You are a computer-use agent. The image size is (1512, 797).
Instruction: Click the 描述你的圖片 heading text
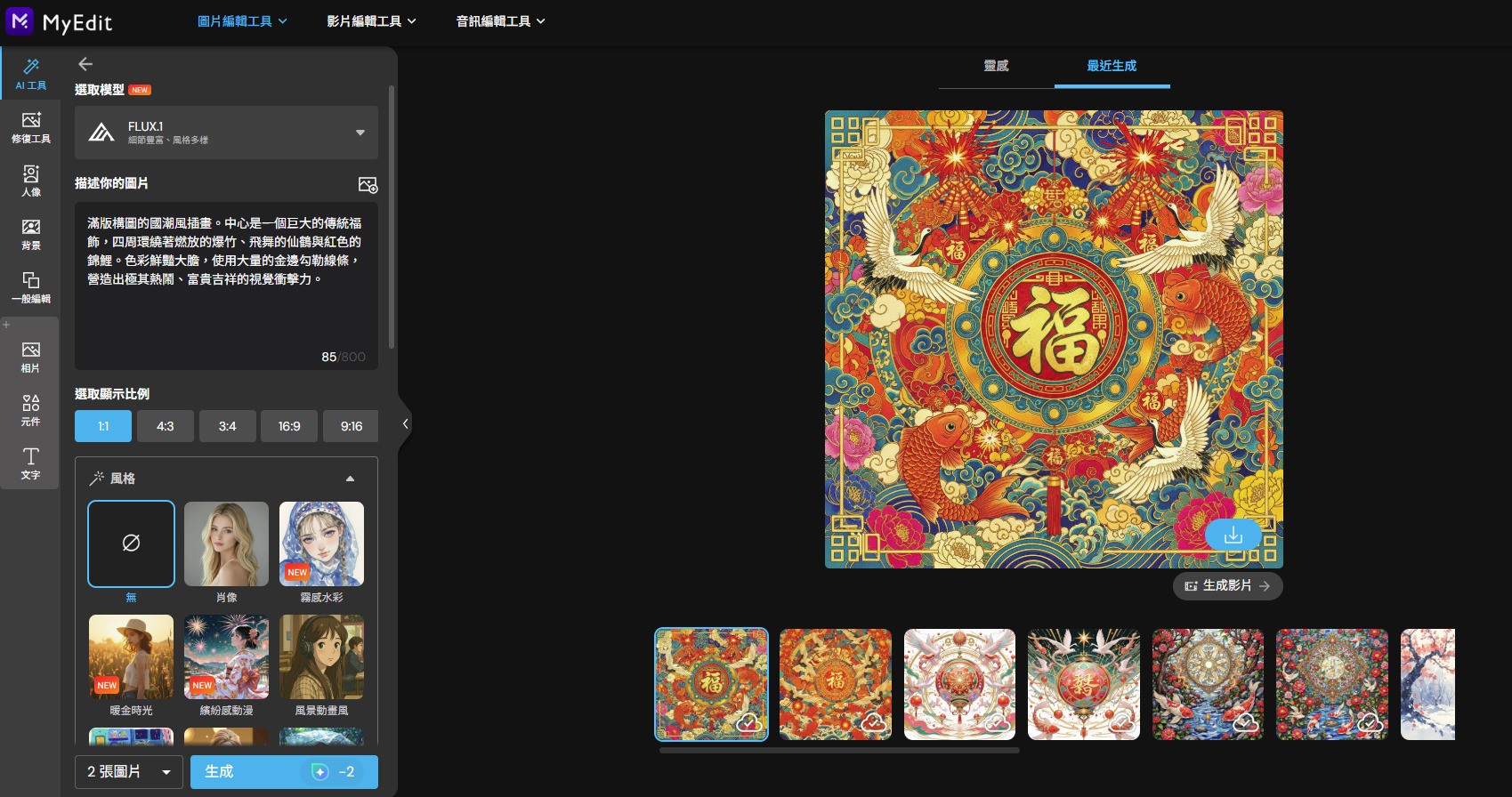coord(111,183)
